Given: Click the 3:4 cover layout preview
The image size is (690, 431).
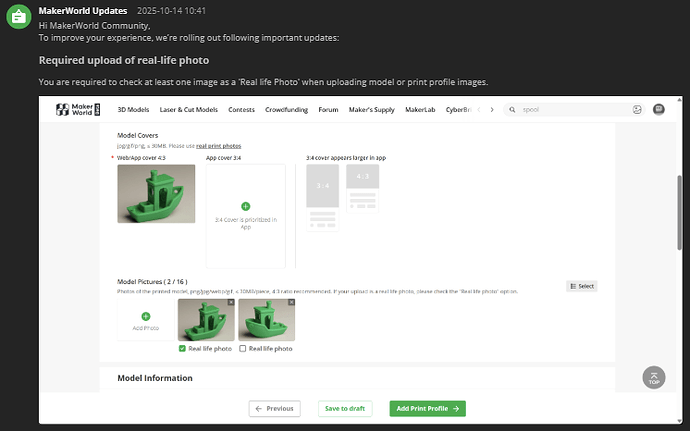Looking at the screenshot, I should pos(323,198).
